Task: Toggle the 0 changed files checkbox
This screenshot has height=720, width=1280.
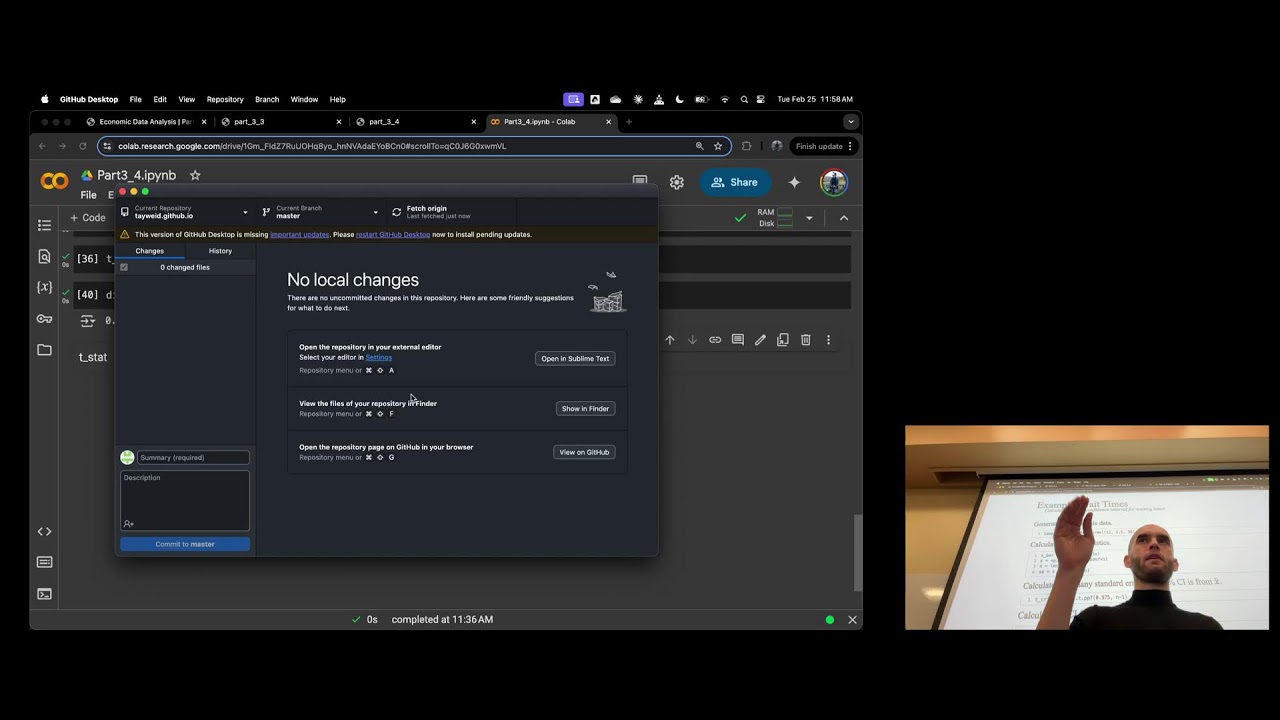Action: 124,267
